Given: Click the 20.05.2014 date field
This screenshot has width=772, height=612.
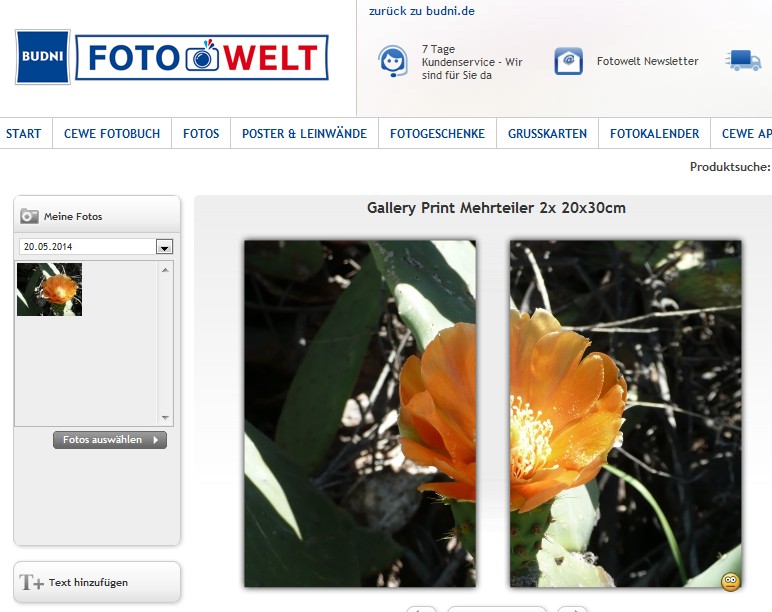Looking at the screenshot, I should (88, 247).
